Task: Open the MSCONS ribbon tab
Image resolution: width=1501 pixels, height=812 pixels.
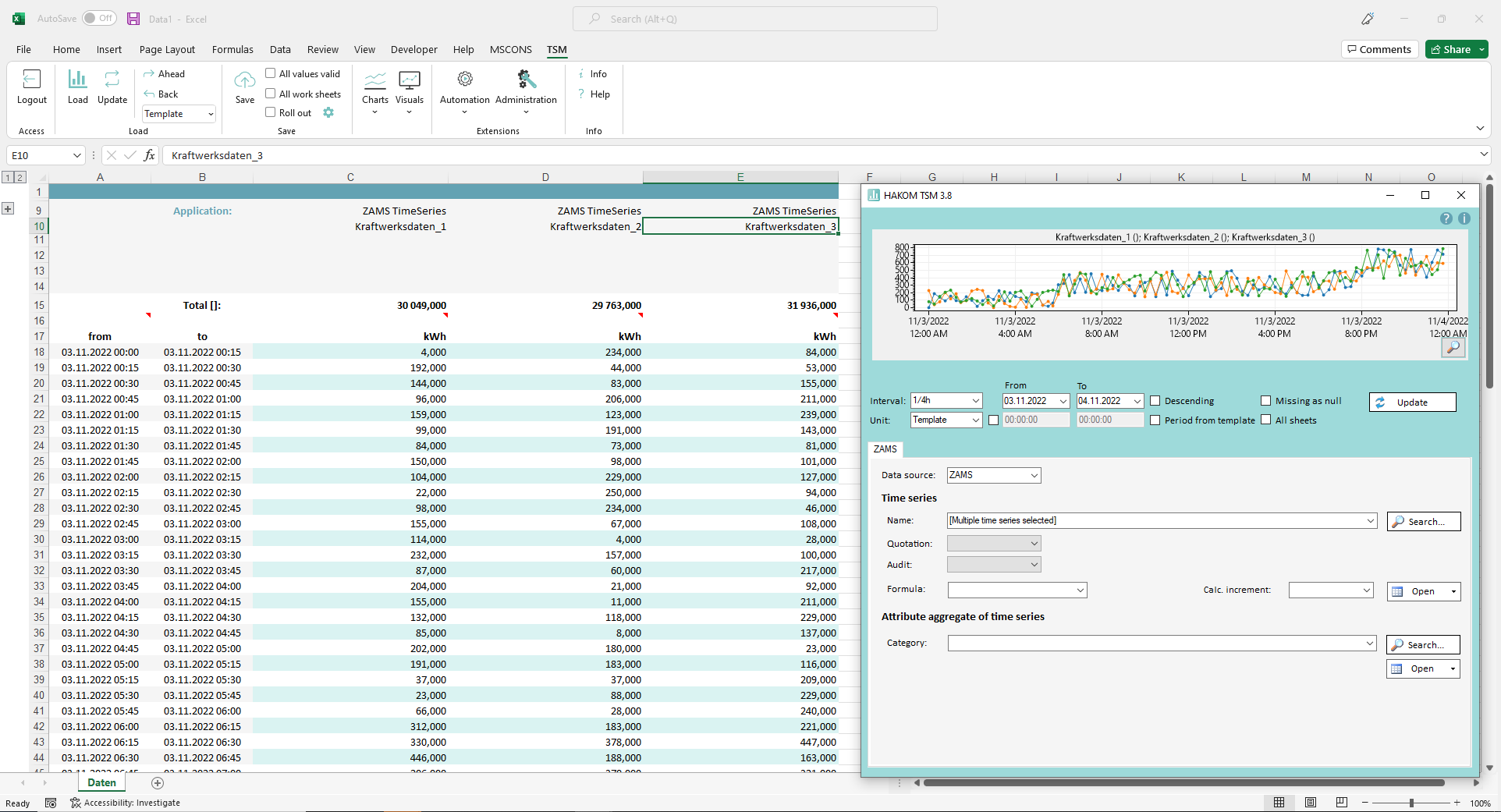Action: 511,49
